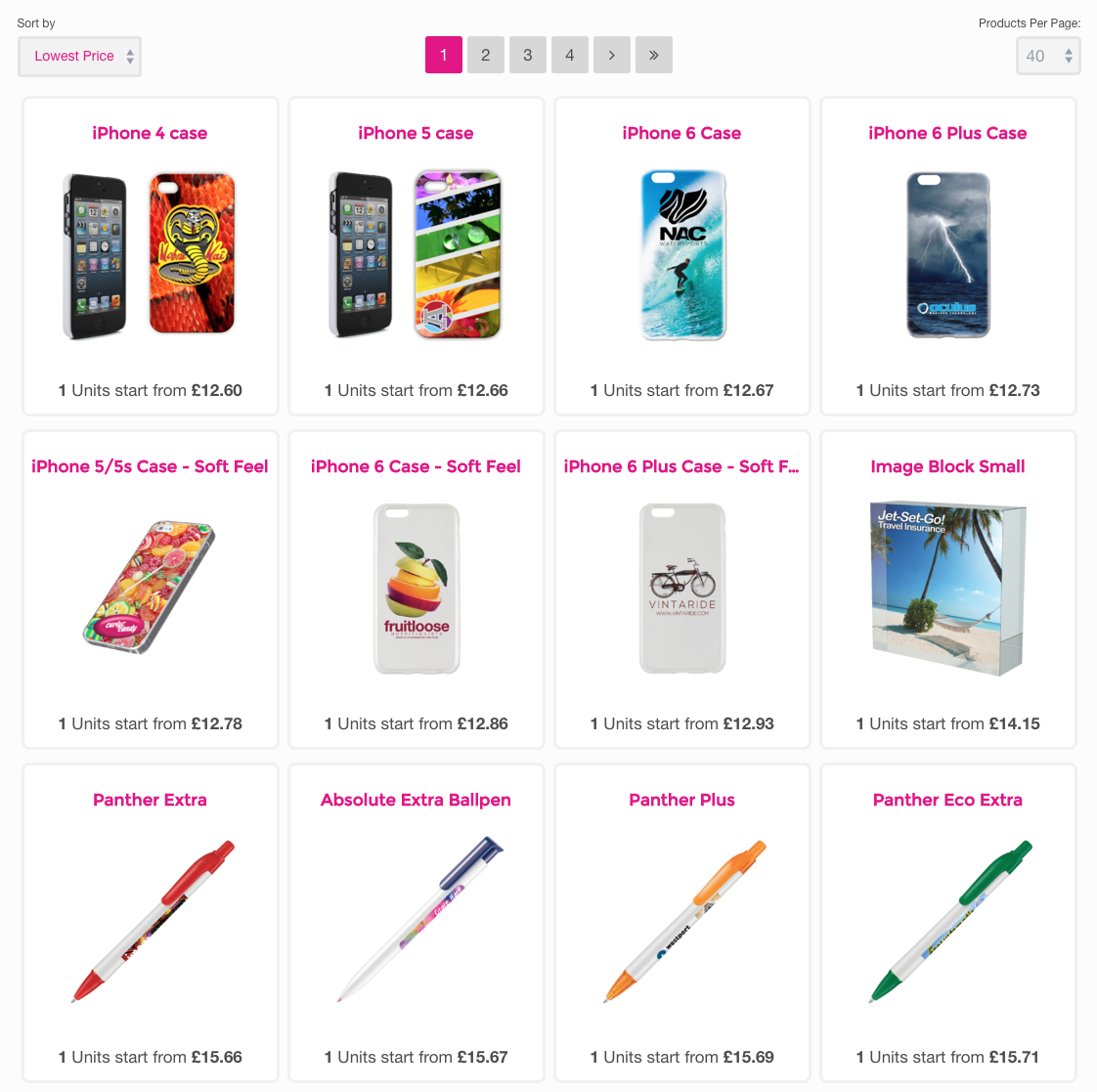
Task: Open the Sort by Lowest Price dropdown
Action: click(x=79, y=56)
